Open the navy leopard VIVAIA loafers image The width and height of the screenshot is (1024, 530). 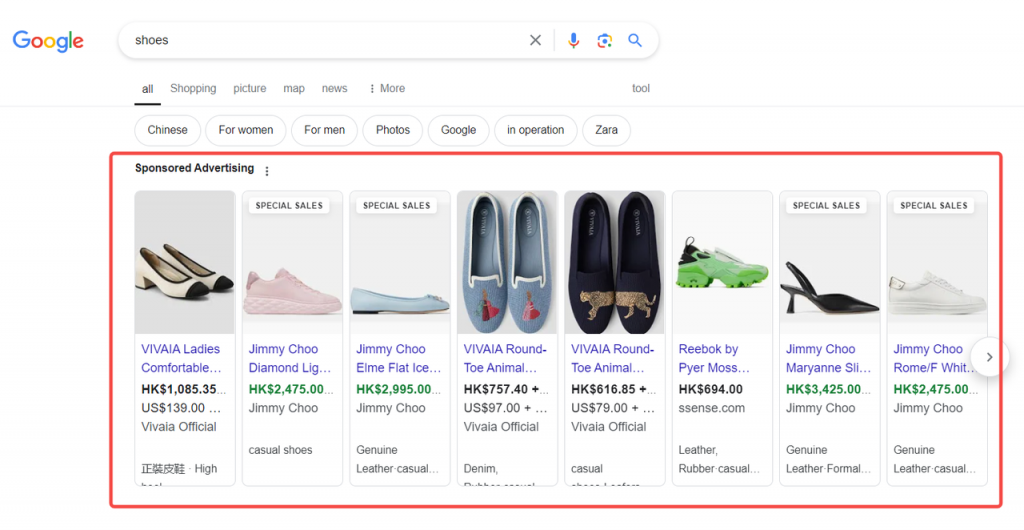[x=615, y=262]
